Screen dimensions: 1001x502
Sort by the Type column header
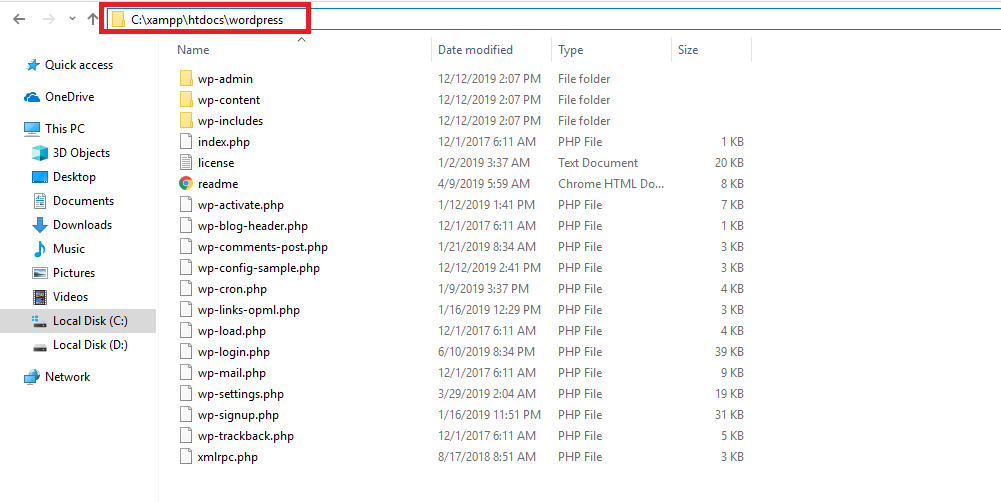pyautogui.click(x=570, y=50)
